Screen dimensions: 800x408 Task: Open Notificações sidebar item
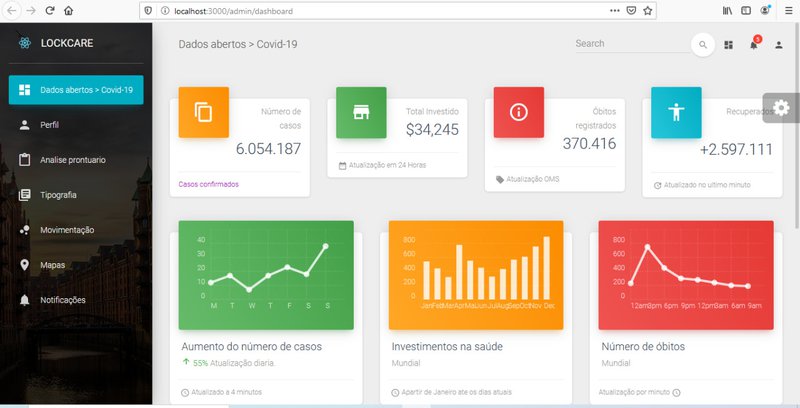pyautogui.click(x=63, y=300)
